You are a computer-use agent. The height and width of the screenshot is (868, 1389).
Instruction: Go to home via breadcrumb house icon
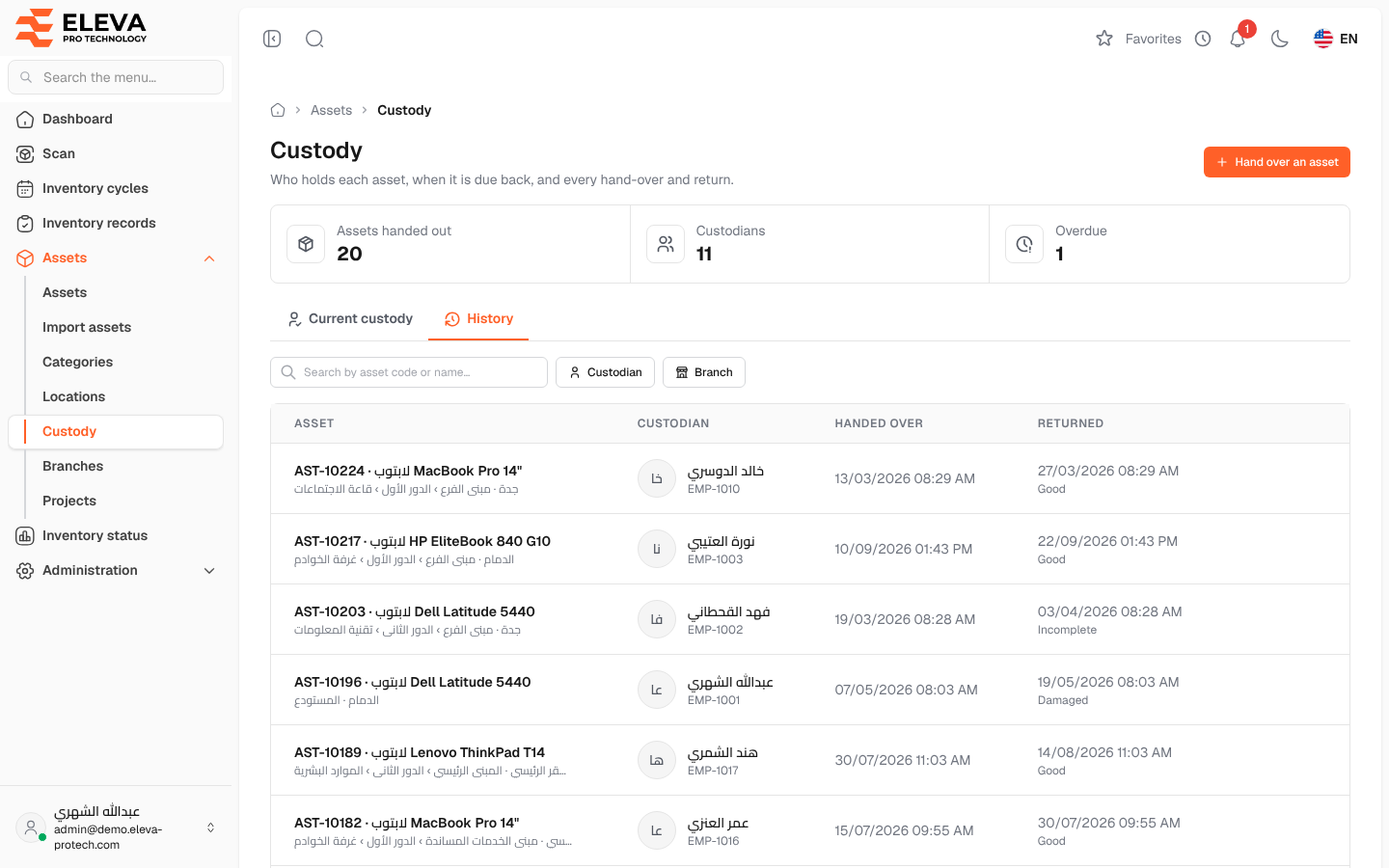coord(278,110)
